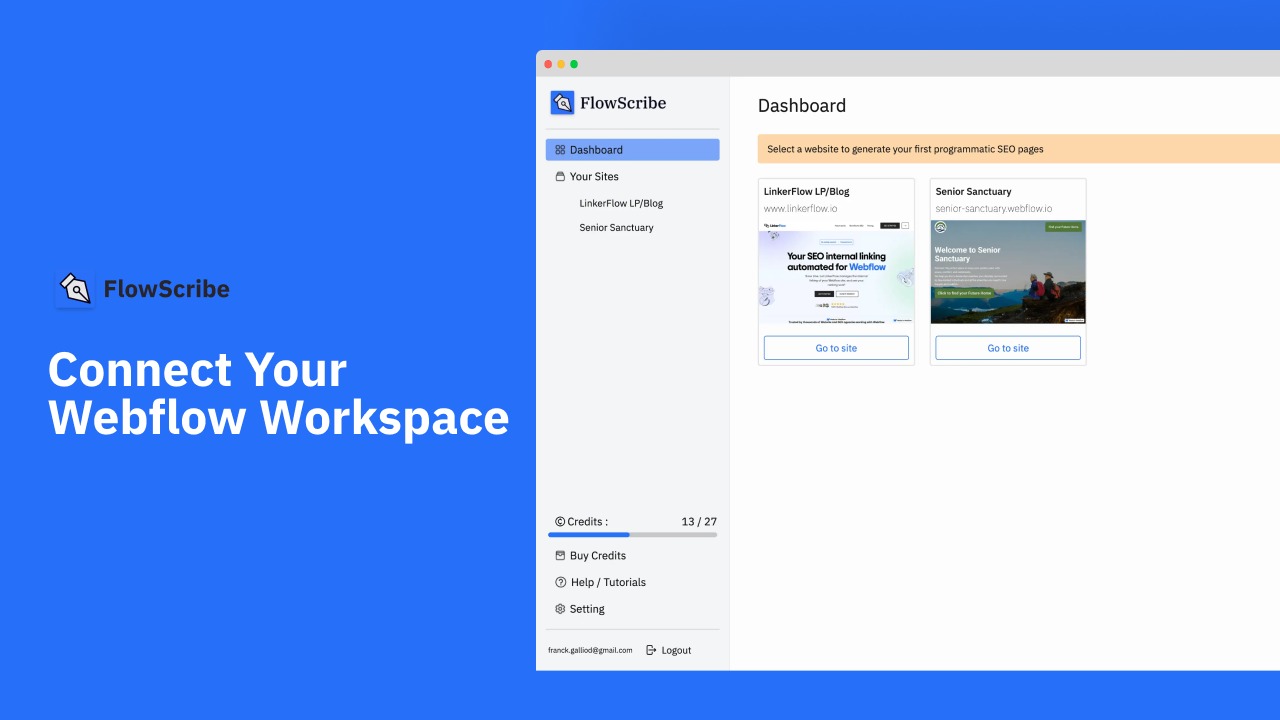
Task: Click the 13 / 27 credits count
Action: tap(699, 521)
